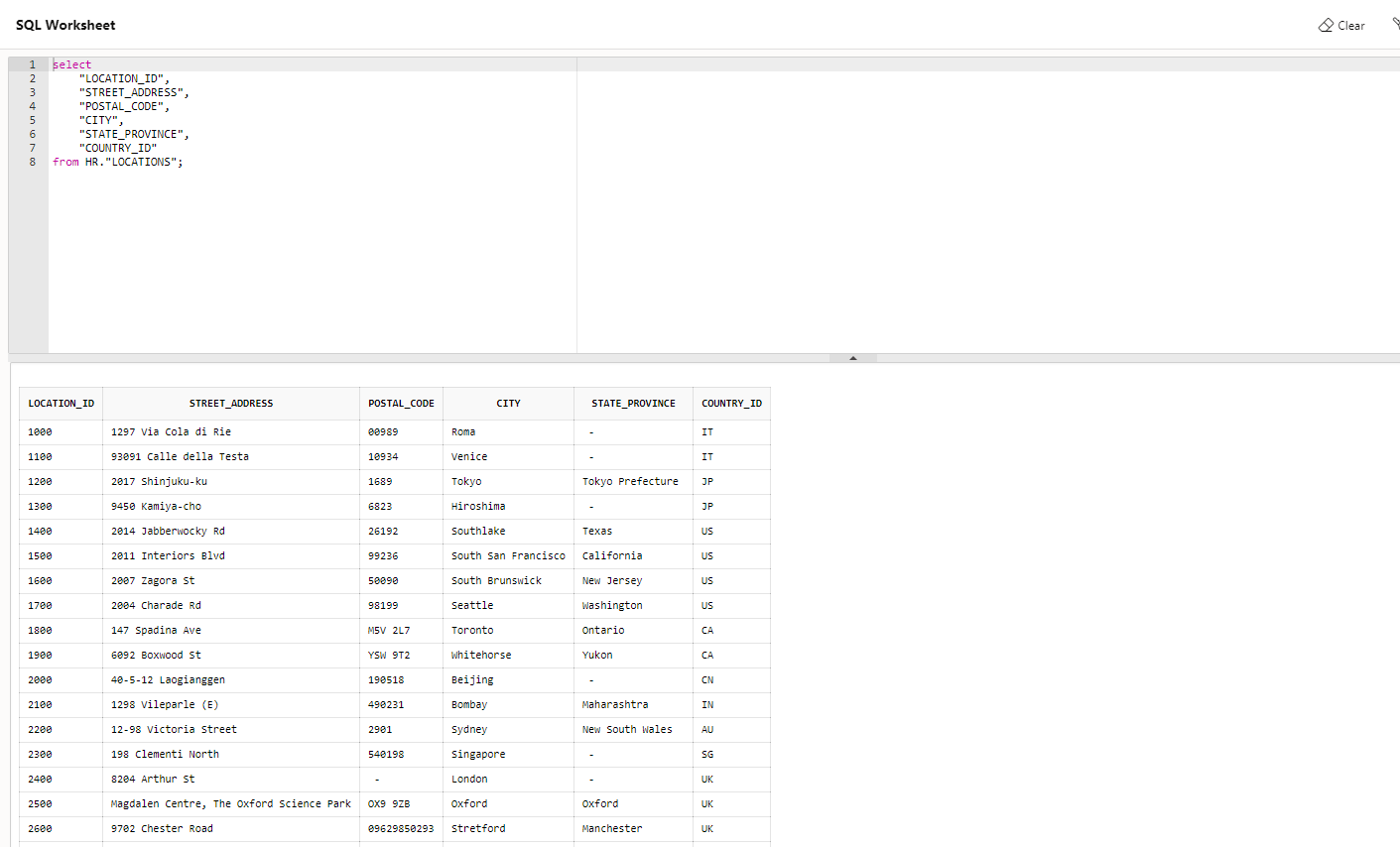Sort results by the LOCATION_ID column header
1400x847 pixels.
[x=61, y=403]
